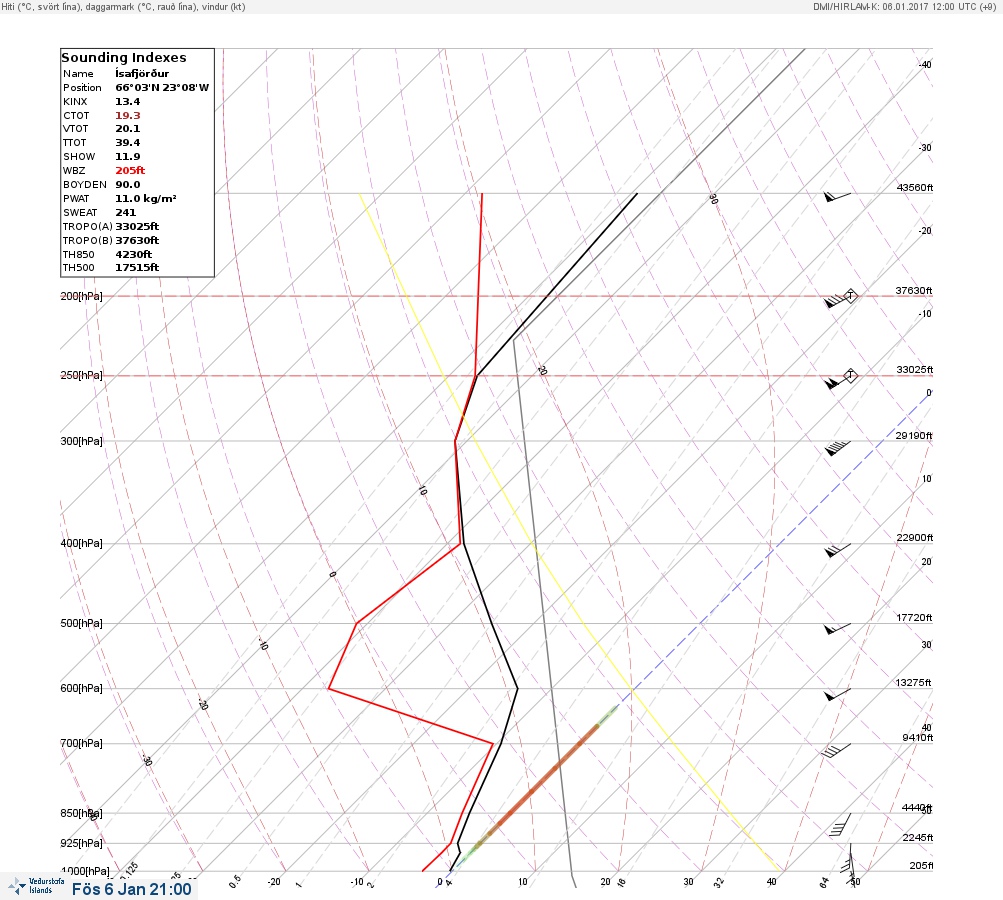Click the chart legend title 'Hiti (°C, svört lína)...'
Viewport: 1003px width, 900px height.
coord(123,6)
